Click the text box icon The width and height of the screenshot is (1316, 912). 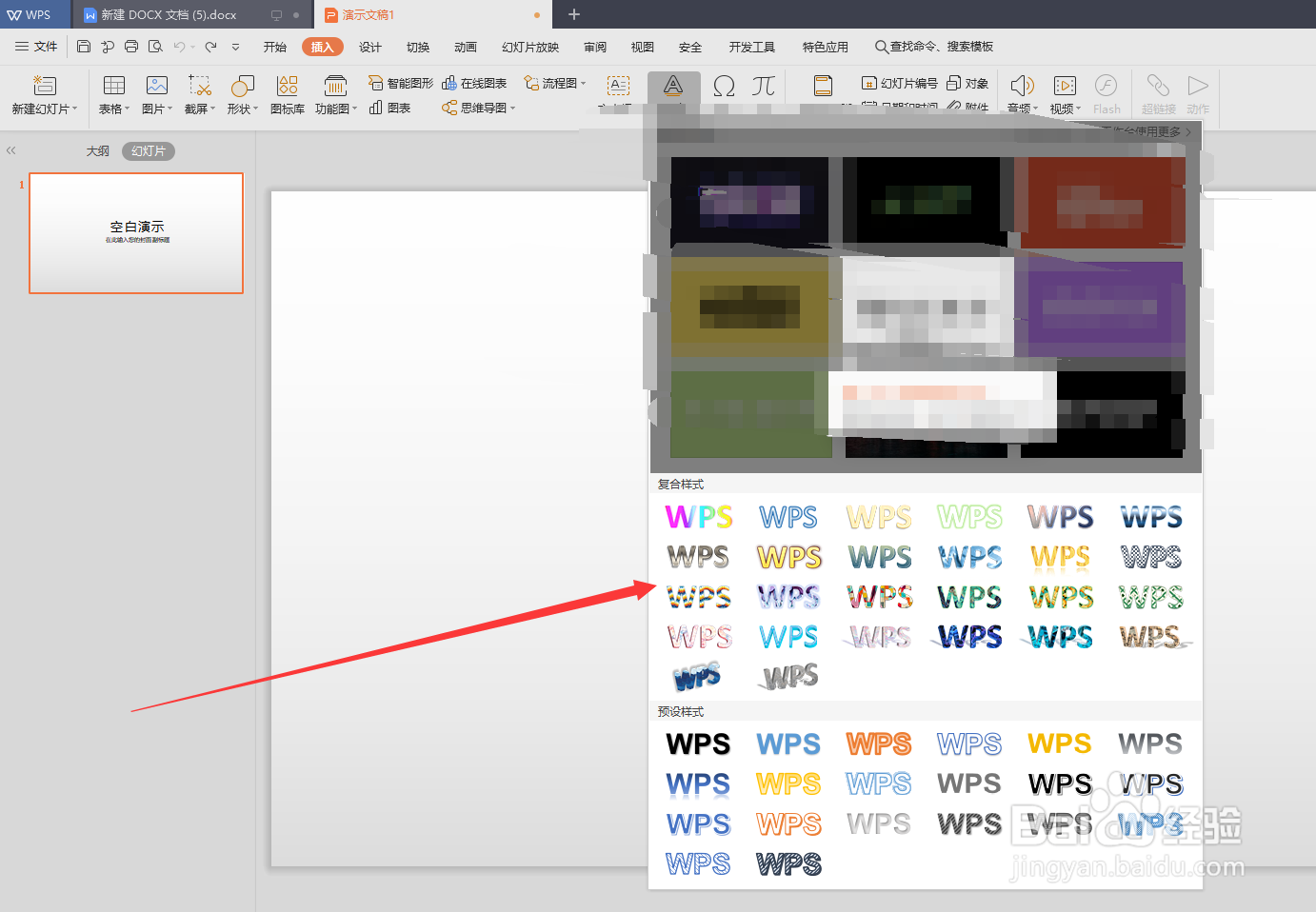point(618,86)
